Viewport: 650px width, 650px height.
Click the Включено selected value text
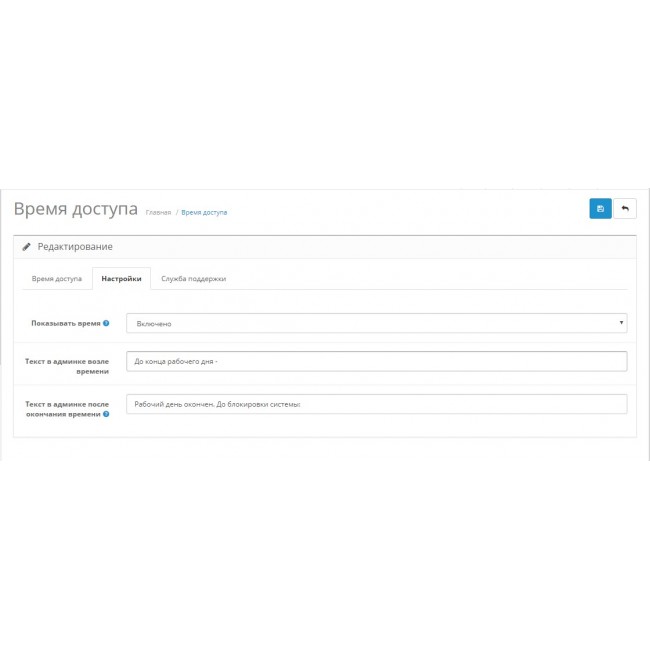pyautogui.click(x=154, y=324)
